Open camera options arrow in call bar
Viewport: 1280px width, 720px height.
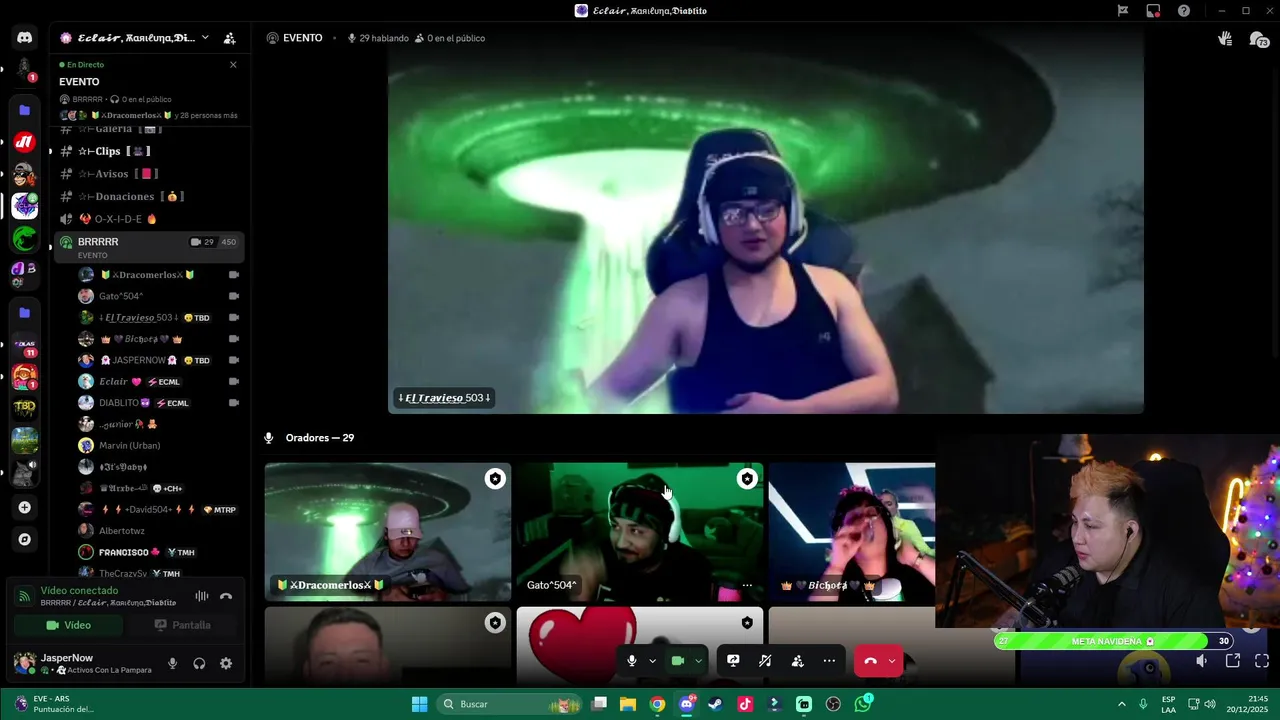(x=698, y=661)
